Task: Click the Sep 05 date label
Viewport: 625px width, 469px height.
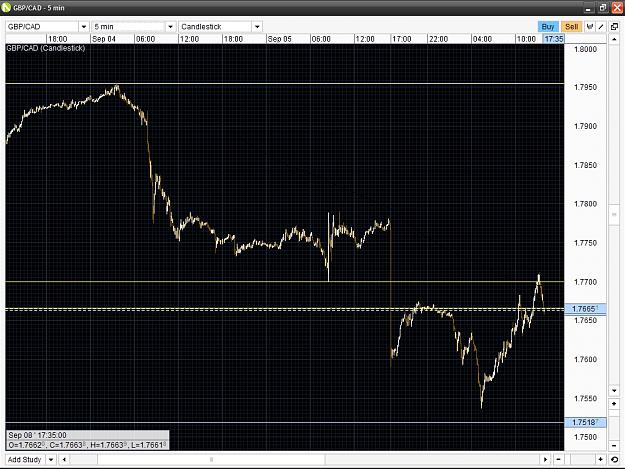Action: (279, 39)
